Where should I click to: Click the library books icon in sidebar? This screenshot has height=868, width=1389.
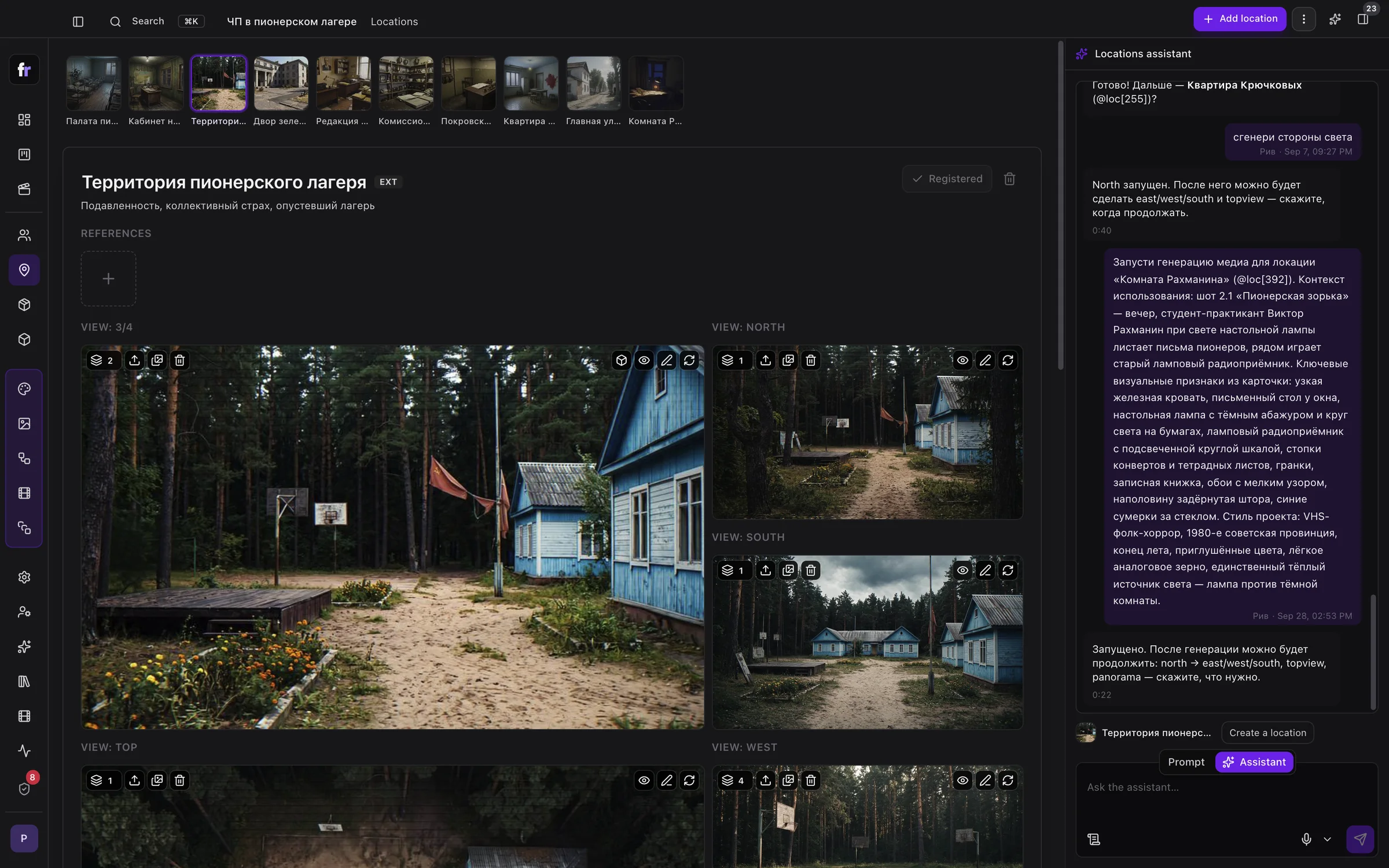(x=24, y=681)
